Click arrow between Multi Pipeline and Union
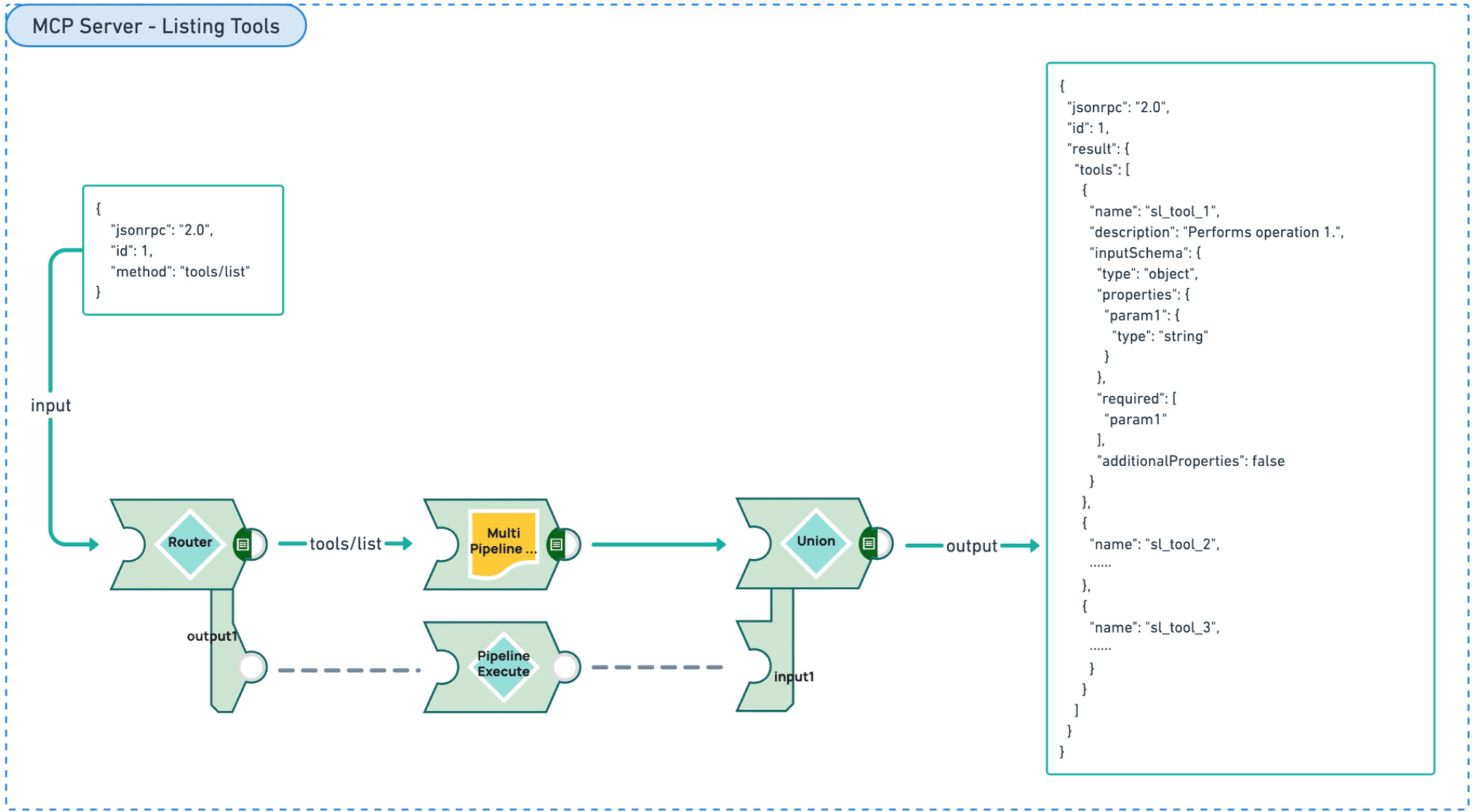1474x812 pixels. (x=657, y=545)
